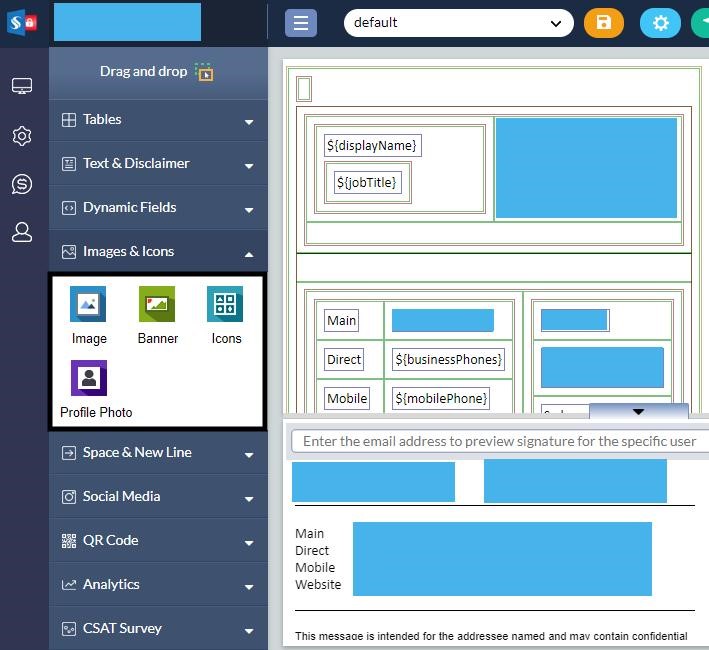
Task: Expand the Dynamic Fields section
Action: [x=158, y=208]
